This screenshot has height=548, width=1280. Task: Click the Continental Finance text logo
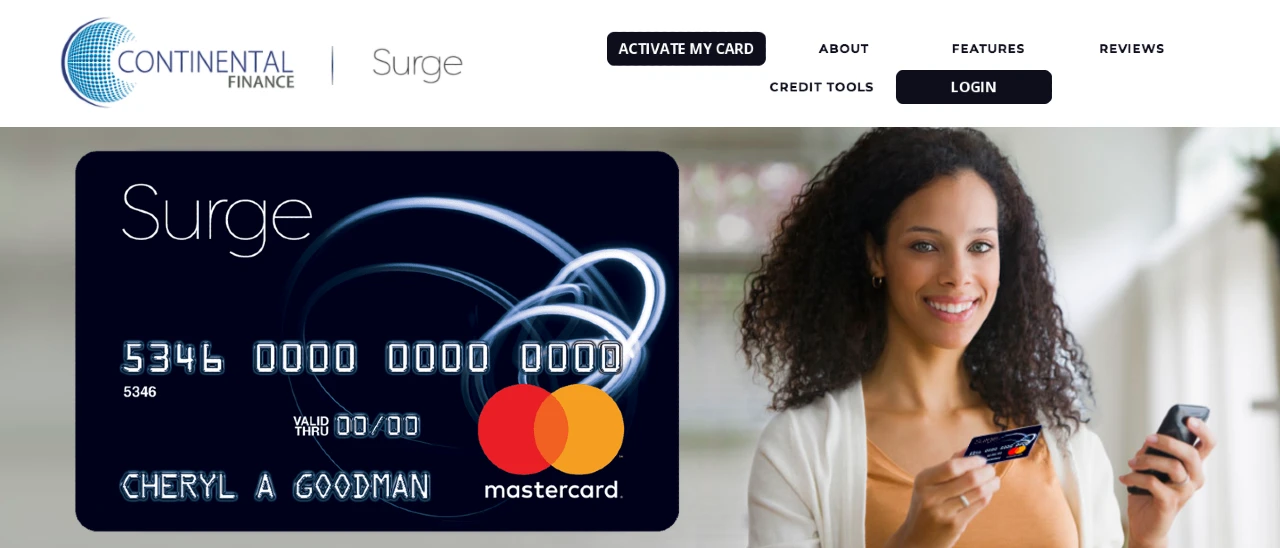(x=206, y=68)
